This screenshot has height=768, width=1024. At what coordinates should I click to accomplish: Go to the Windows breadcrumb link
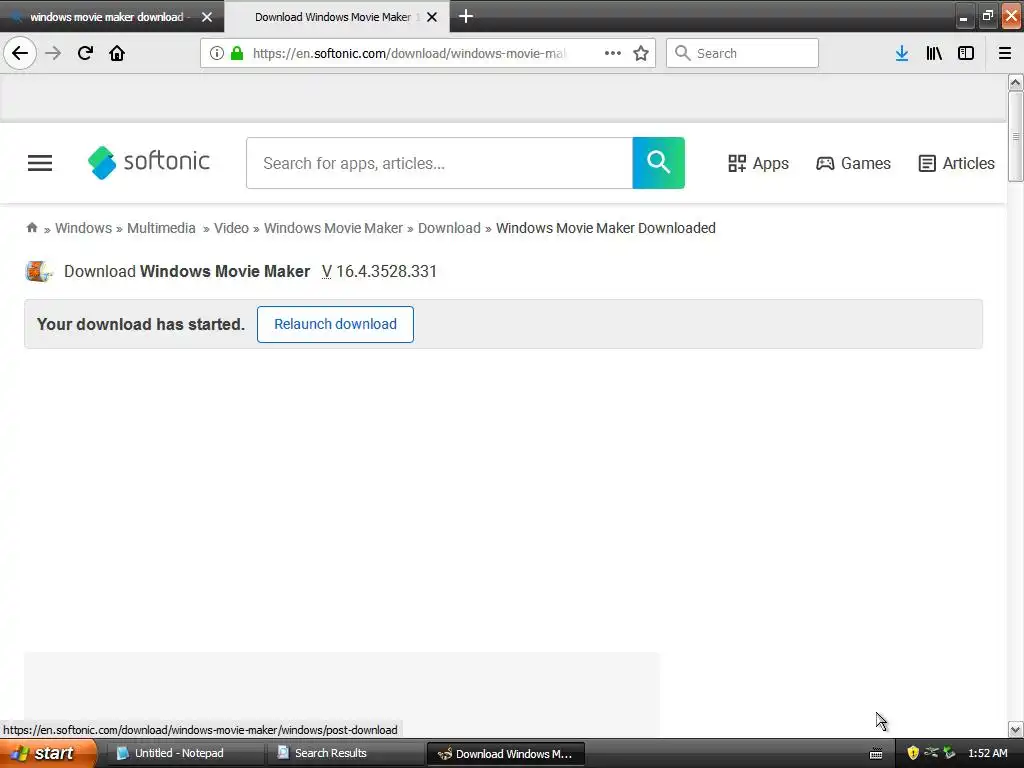[x=83, y=228]
